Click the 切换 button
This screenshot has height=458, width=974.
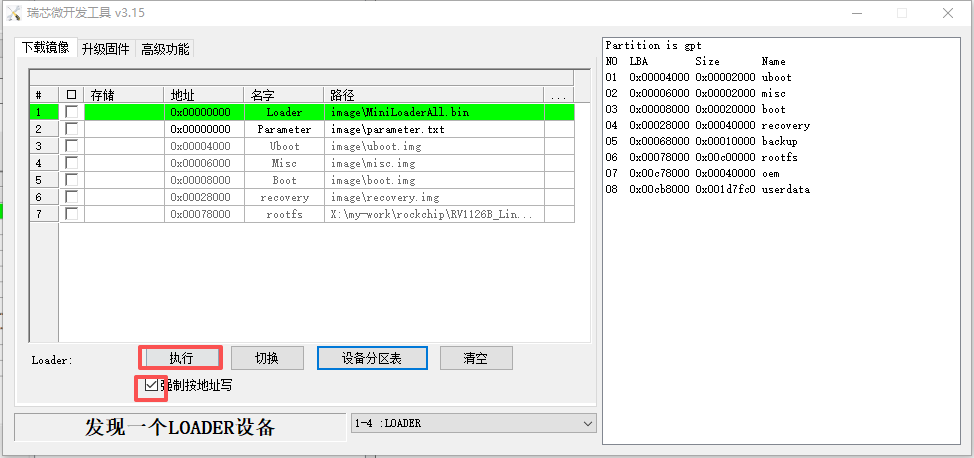267,358
